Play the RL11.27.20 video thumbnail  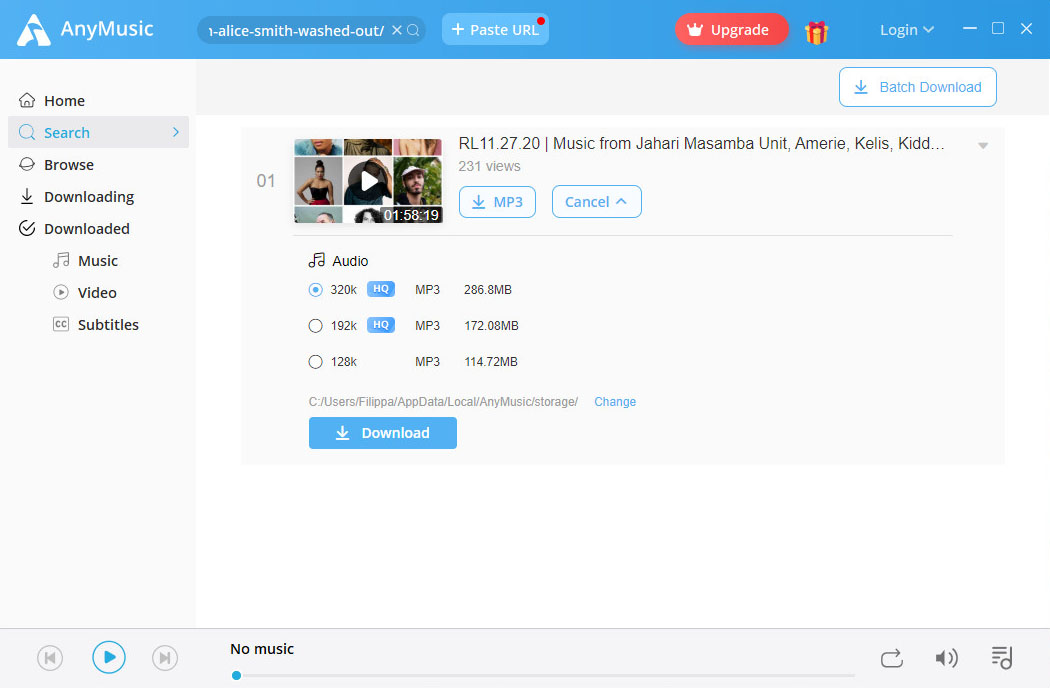click(368, 180)
